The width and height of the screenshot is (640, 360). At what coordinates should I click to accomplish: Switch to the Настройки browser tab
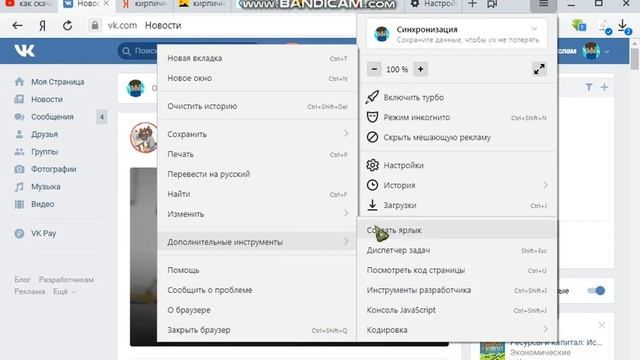[433, 4]
